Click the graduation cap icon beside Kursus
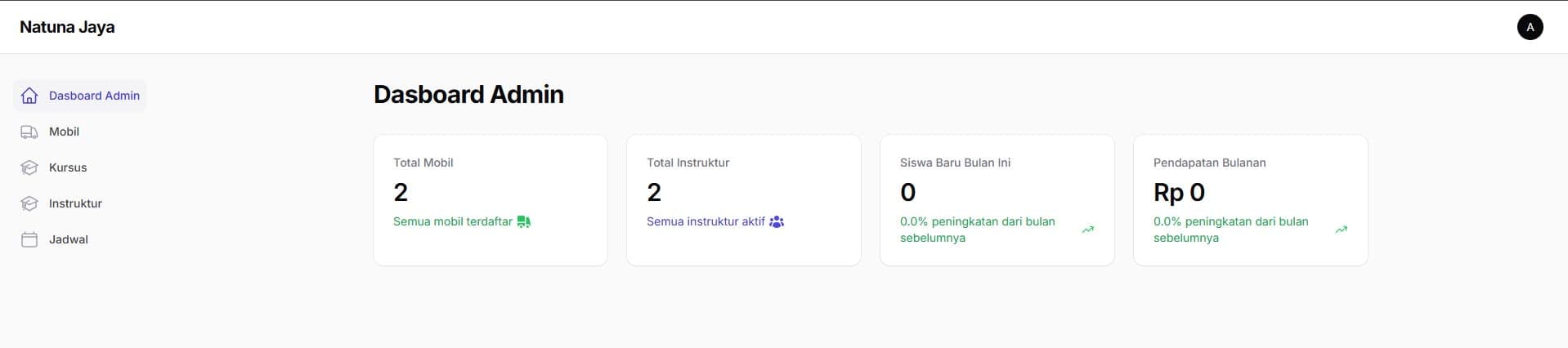This screenshot has width=1568, height=348. click(x=29, y=167)
